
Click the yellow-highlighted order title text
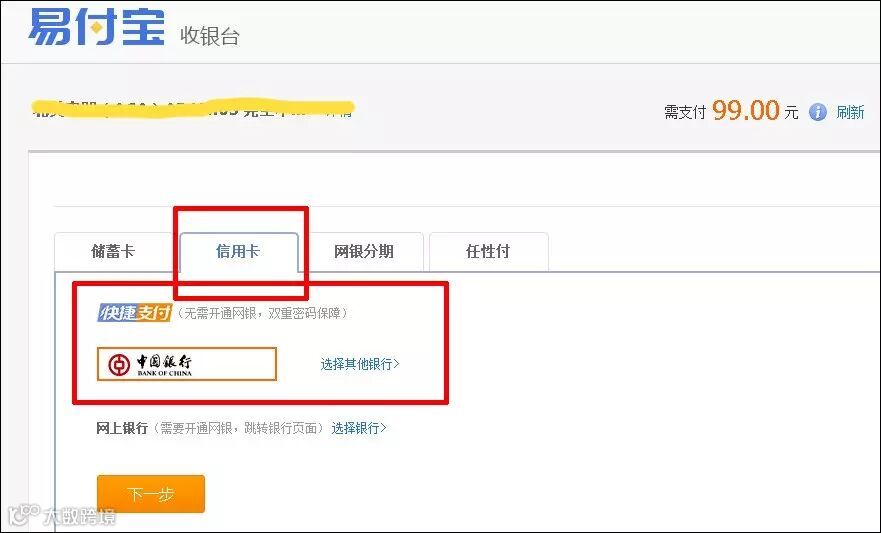click(x=190, y=108)
